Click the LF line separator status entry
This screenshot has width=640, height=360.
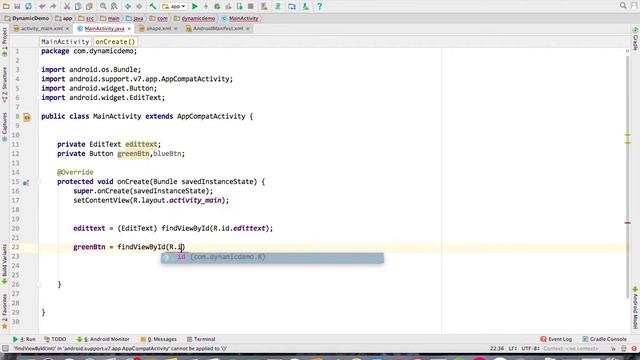(x=513, y=349)
